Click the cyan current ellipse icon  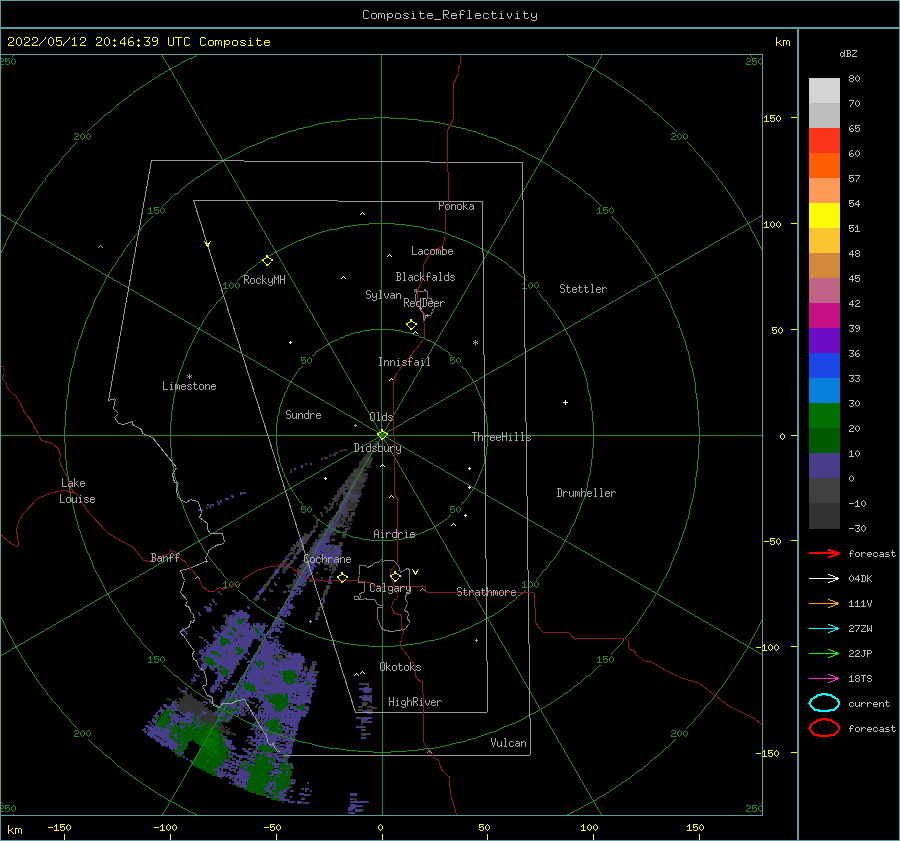tap(824, 703)
